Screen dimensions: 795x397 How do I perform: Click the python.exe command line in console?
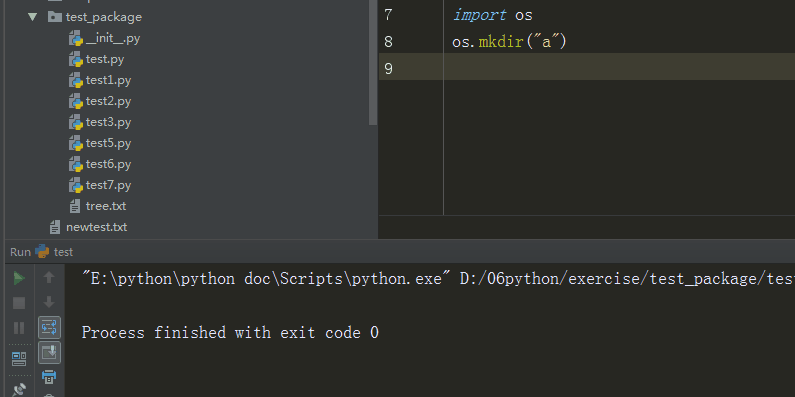438,278
